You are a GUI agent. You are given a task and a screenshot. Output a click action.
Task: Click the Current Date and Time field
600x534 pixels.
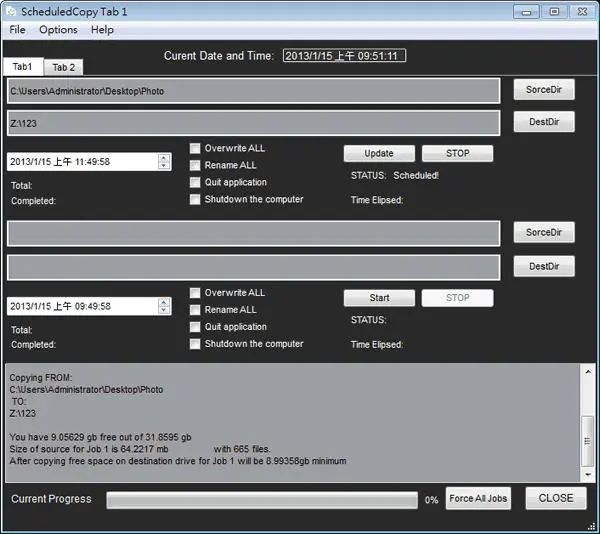[344, 55]
